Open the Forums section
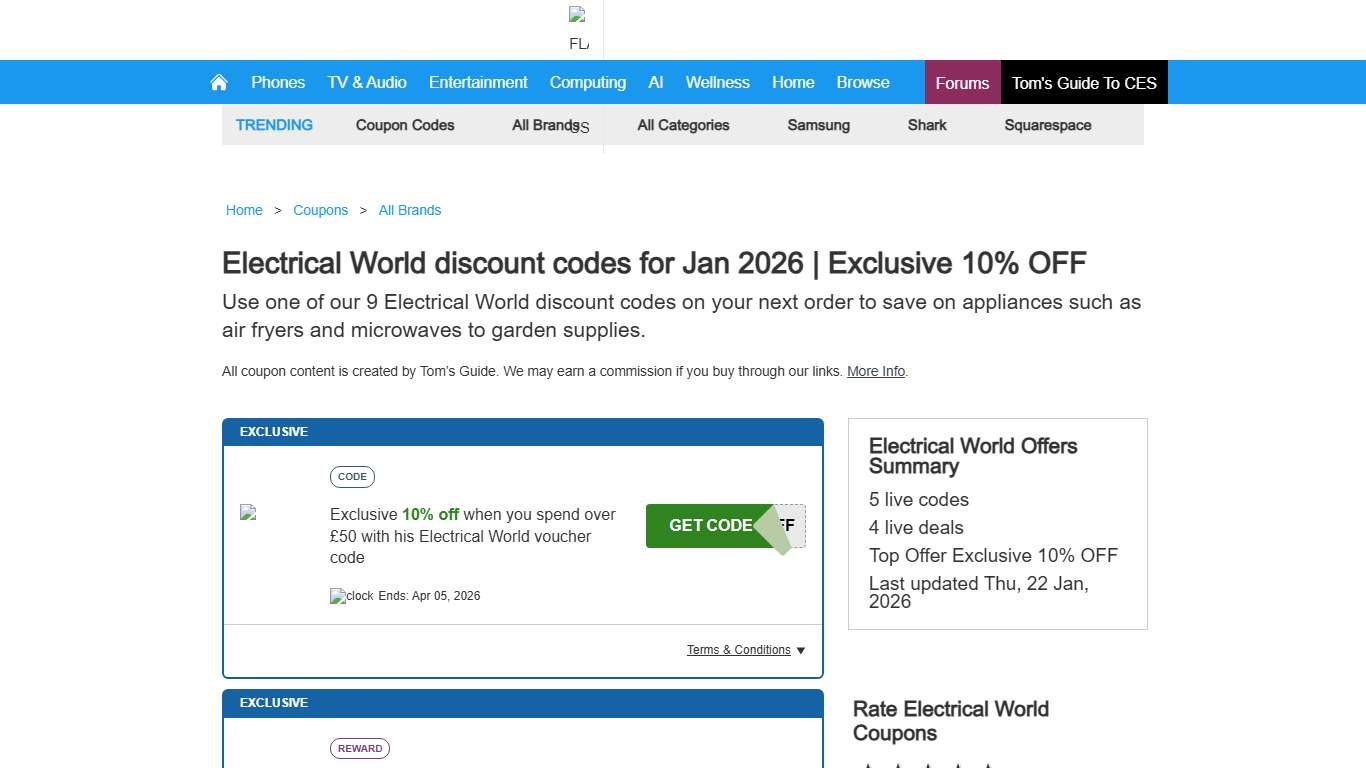Viewport: 1366px width, 768px height. pyautogui.click(x=961, y=82)
